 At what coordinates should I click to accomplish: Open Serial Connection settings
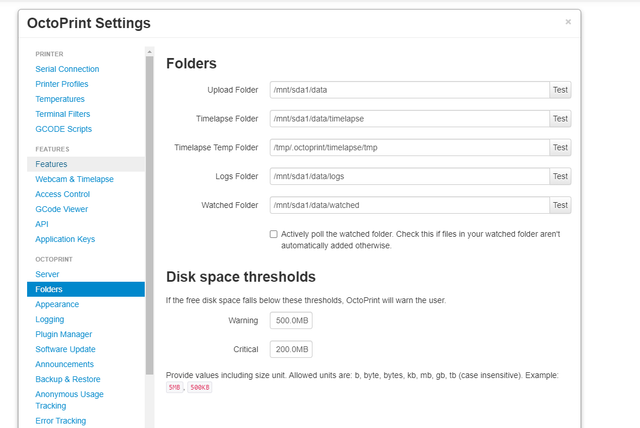(67, 69)
